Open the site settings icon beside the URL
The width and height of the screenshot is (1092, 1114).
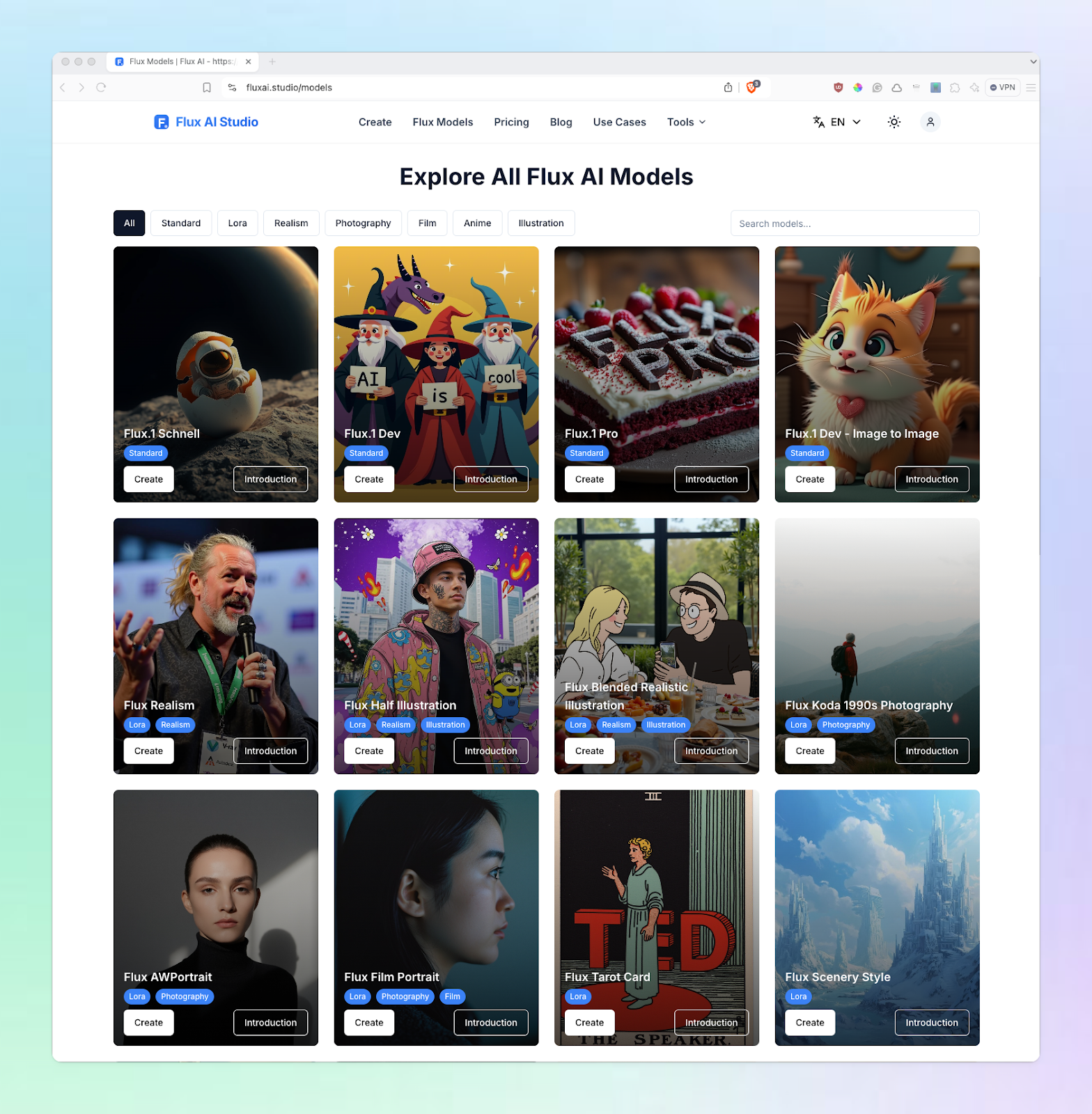(x=232, y=87)
